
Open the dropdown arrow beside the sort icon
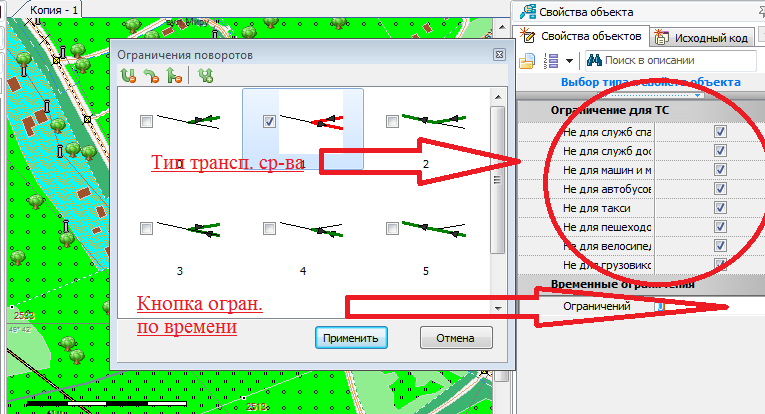pos(568,62)
